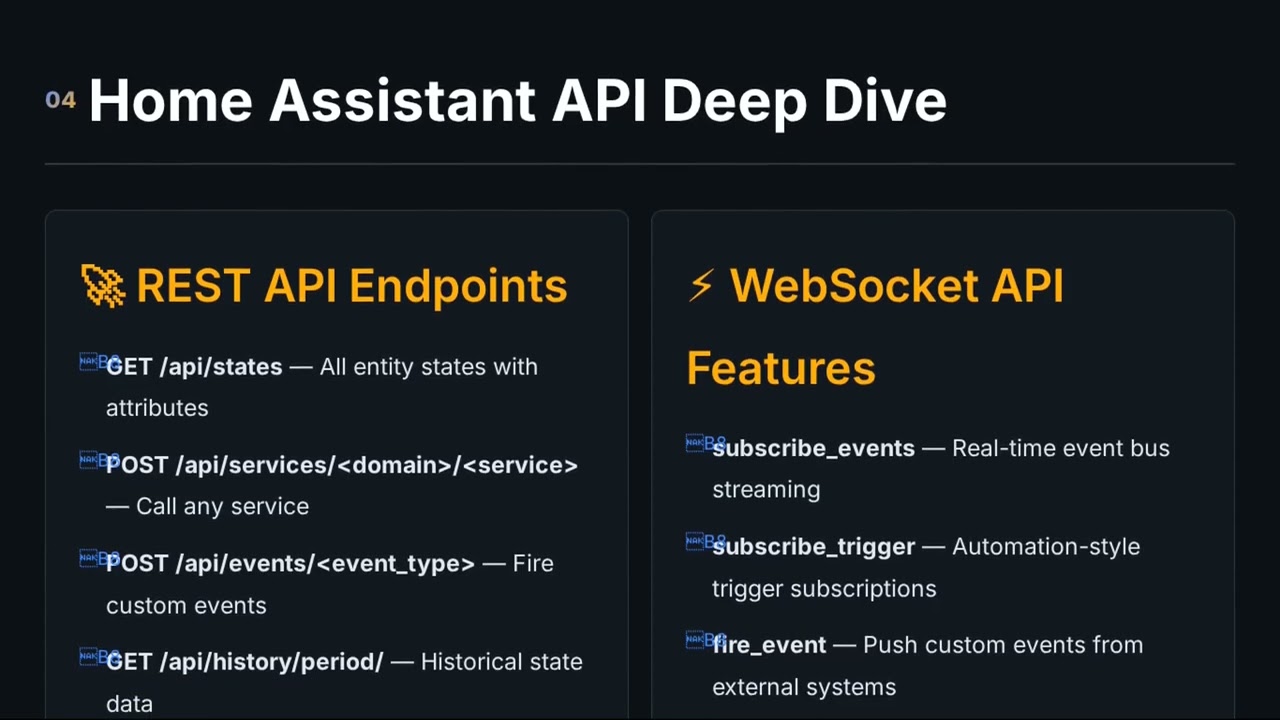Select the Home Assistant API Deep Dive title
The width and height of the screenshot is (1280, 720).
point(517,100)
